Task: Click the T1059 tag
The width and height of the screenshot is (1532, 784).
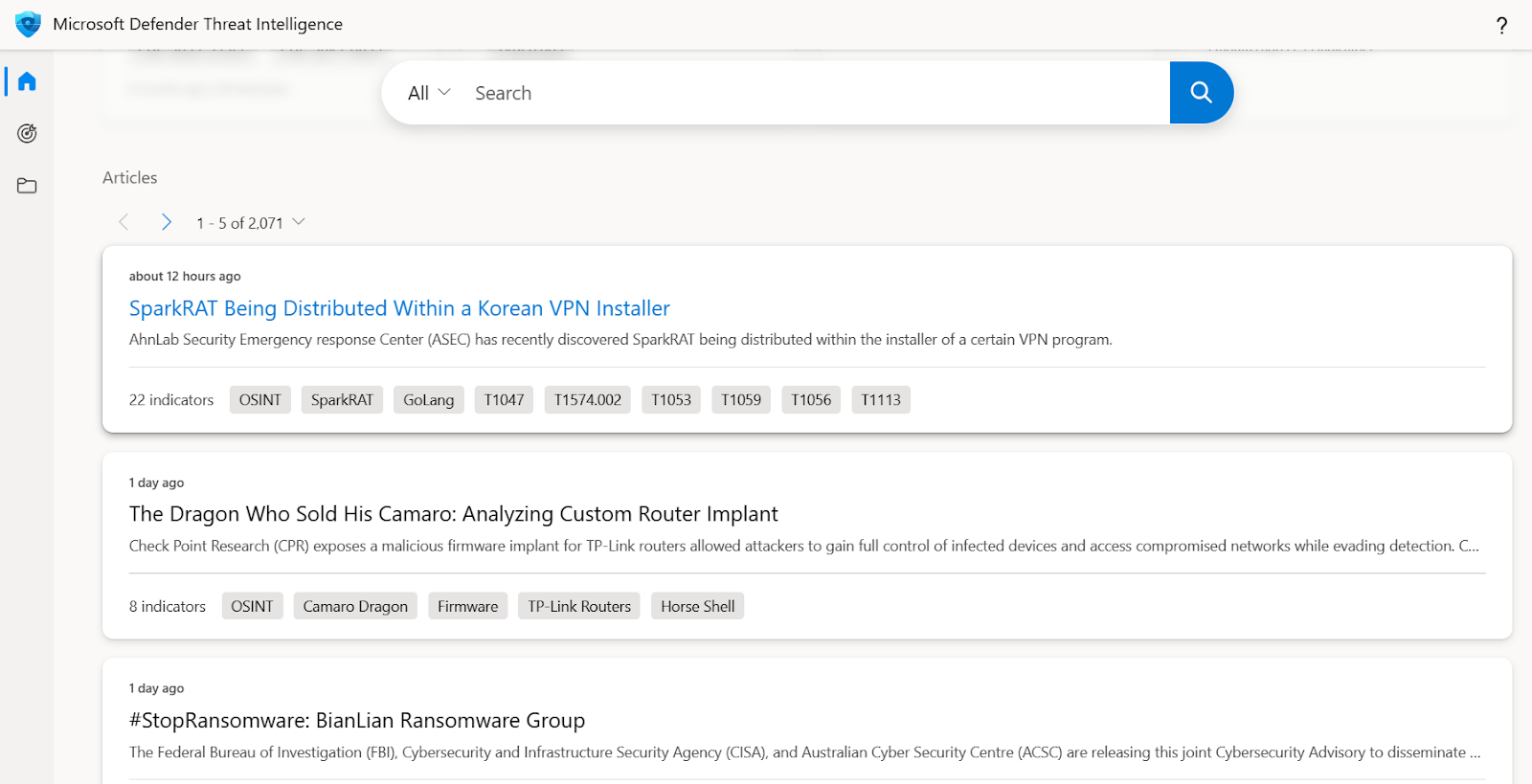Action: [741, 399]
